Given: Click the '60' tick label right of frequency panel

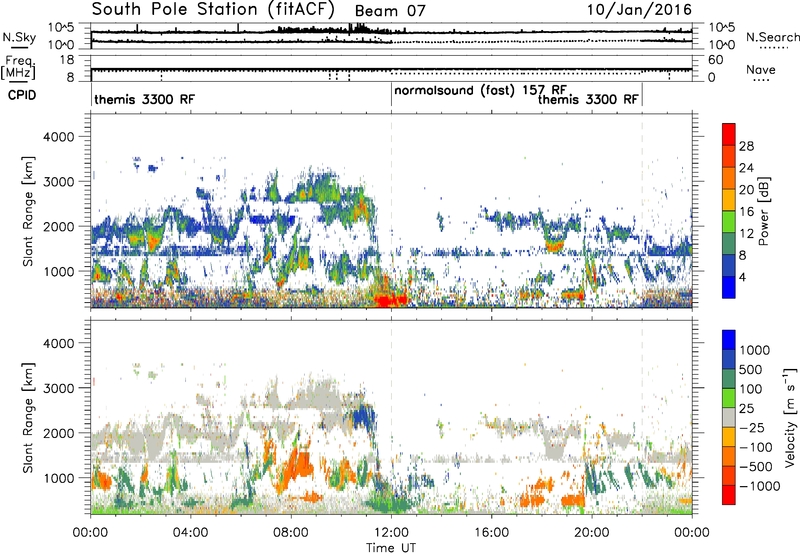Looking at the screenshot, I should (x=715, y=60).
